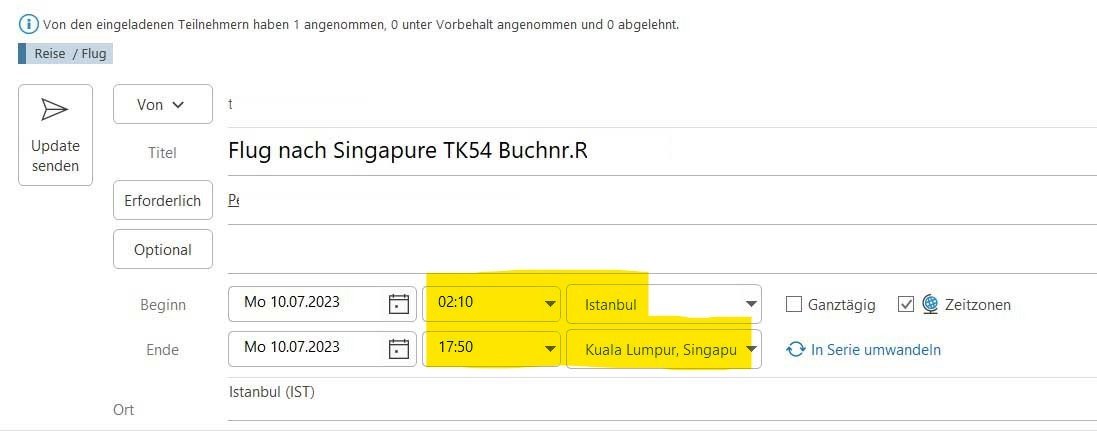Open the 02:10 start time dropdown
1097x431 pixels.
(550, 304)
